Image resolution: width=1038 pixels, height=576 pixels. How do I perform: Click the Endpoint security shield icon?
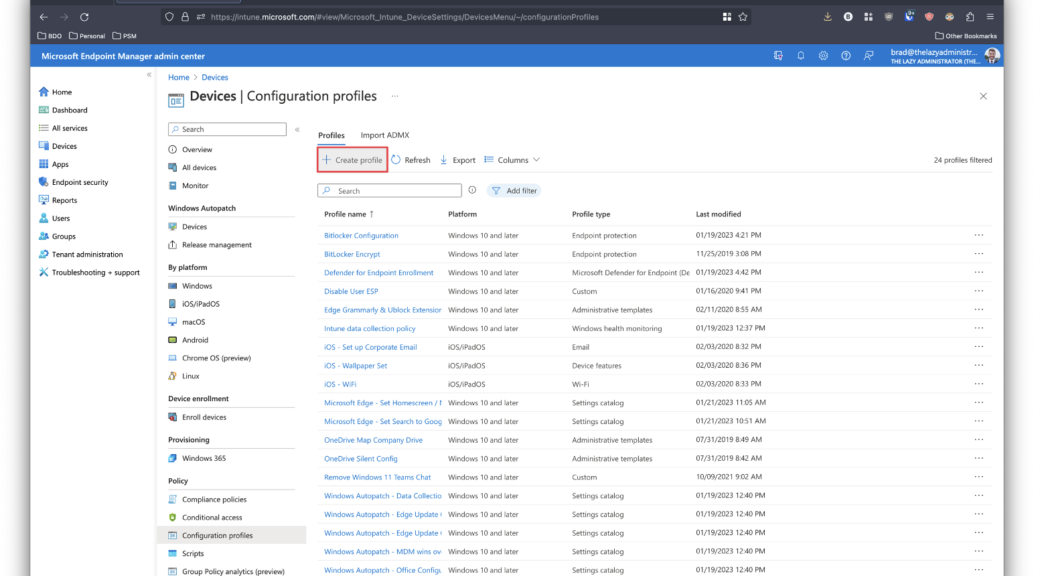coord(44,182)
